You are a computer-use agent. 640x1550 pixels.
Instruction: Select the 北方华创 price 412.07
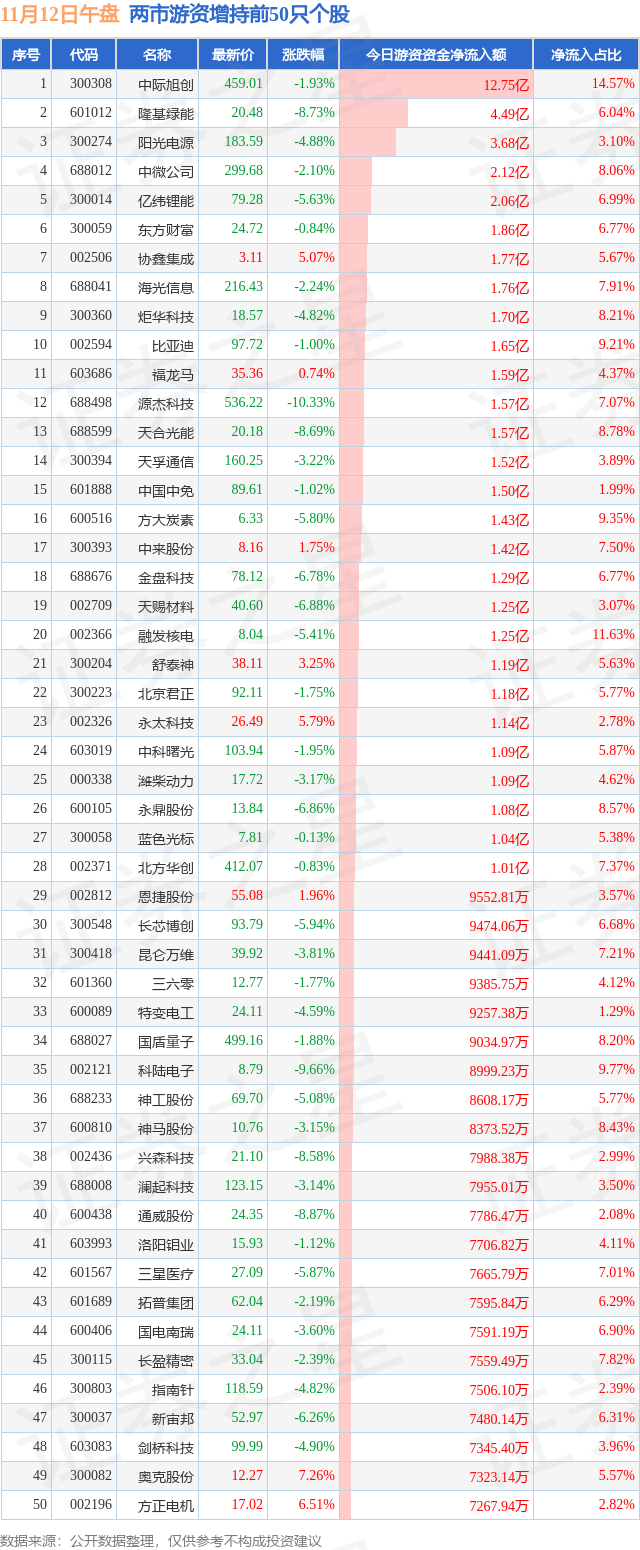pos(244,867)
